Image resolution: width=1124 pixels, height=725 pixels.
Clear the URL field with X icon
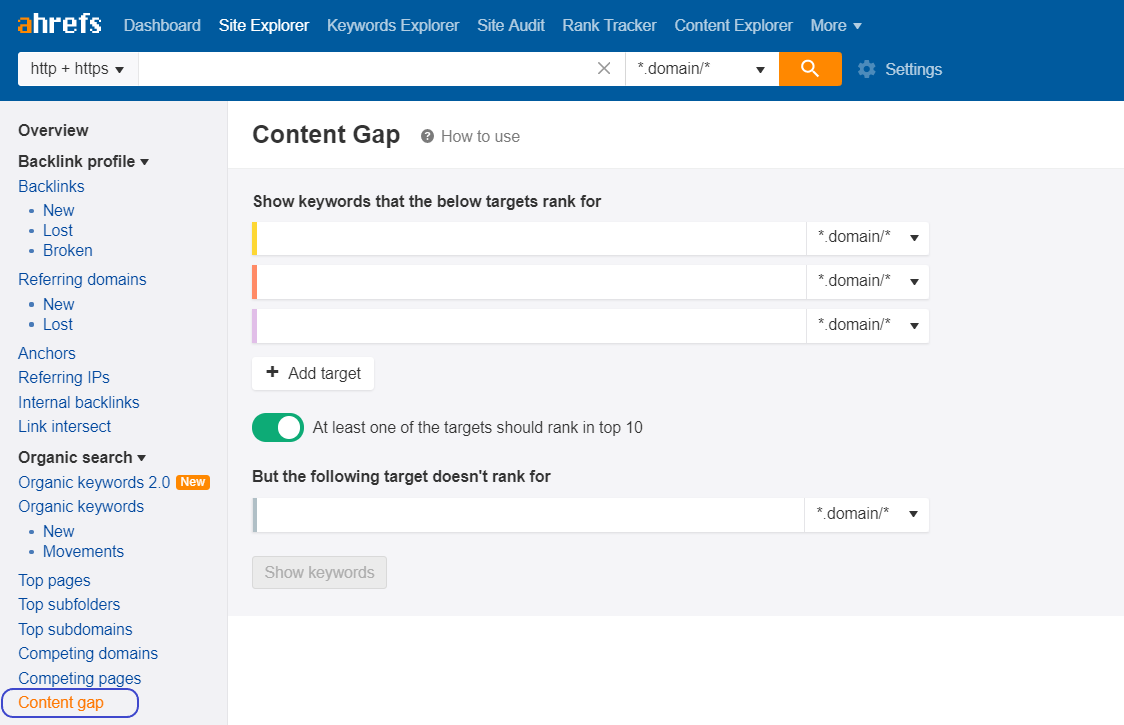click(x=604, y=69)
